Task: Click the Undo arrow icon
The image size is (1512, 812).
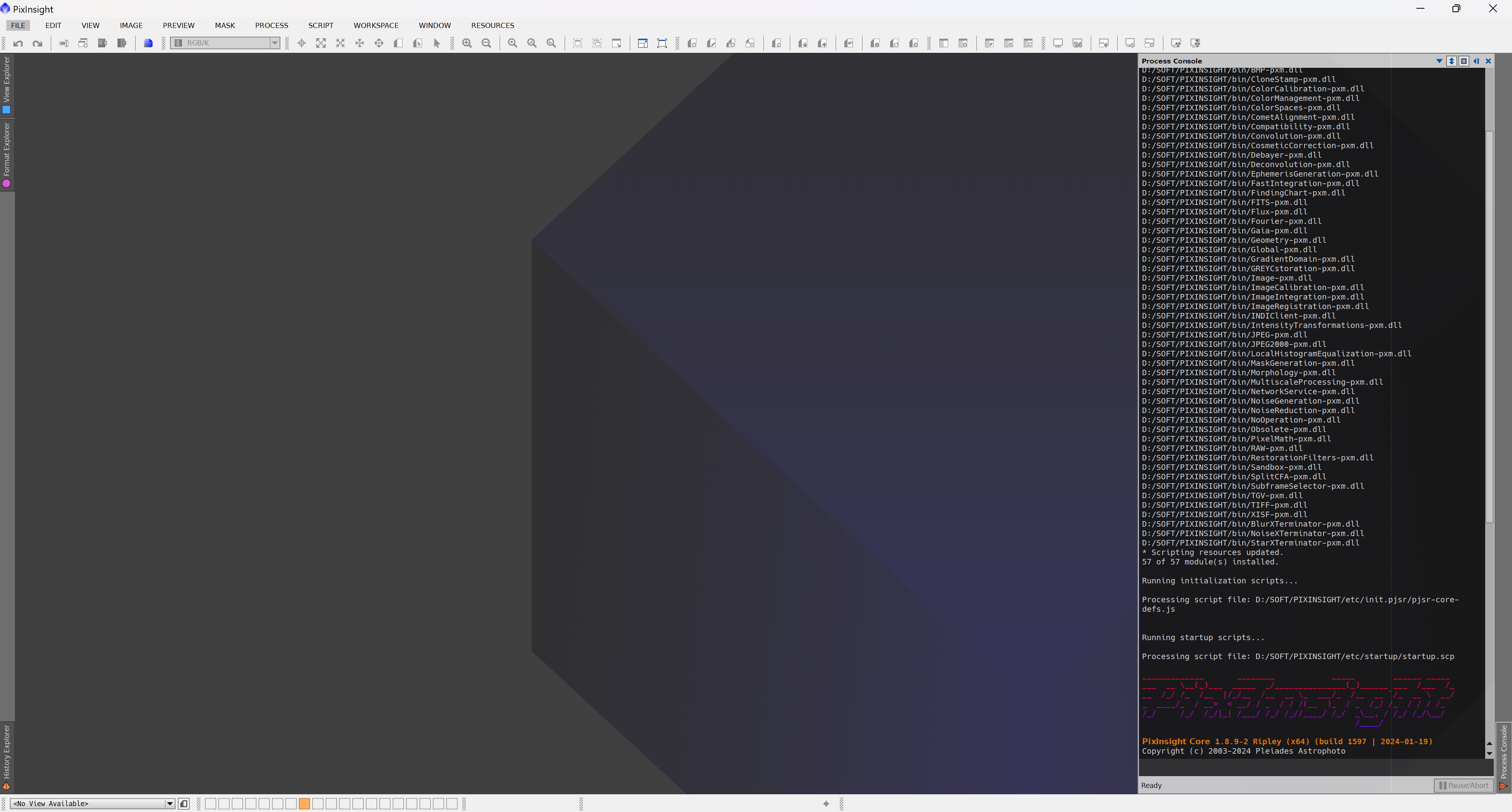Action: click(x=18, y=43)
